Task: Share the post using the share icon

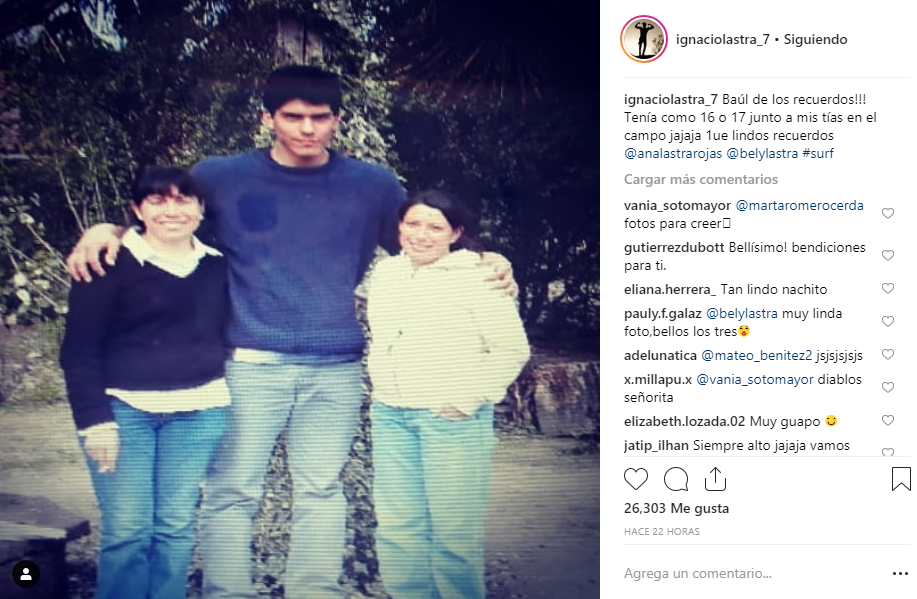Action: click(715, 479)
